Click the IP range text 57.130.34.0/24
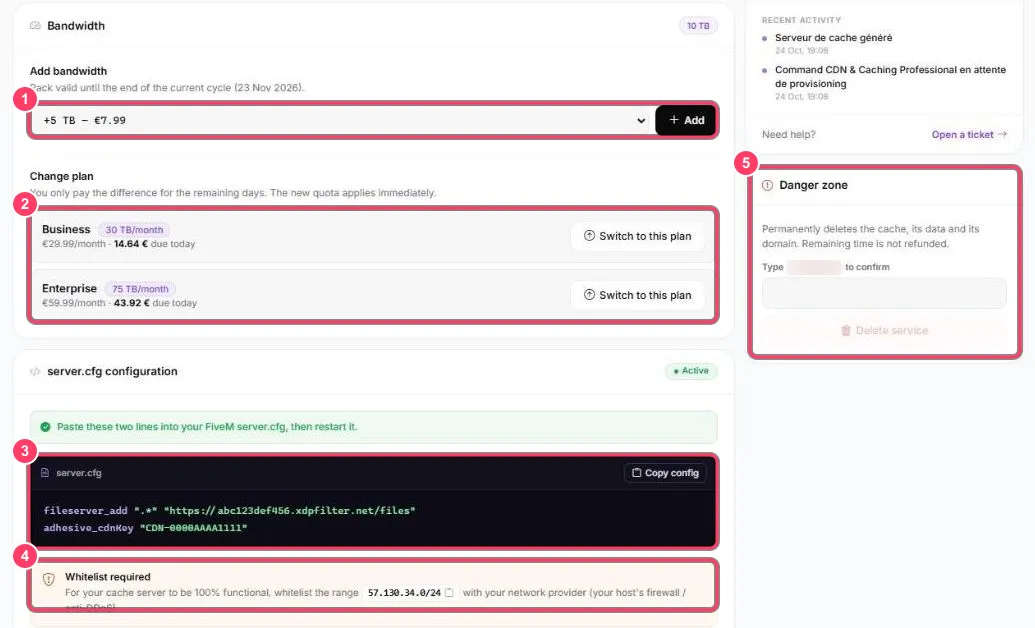Screen dimensions: 1035x628 point(404,592)
